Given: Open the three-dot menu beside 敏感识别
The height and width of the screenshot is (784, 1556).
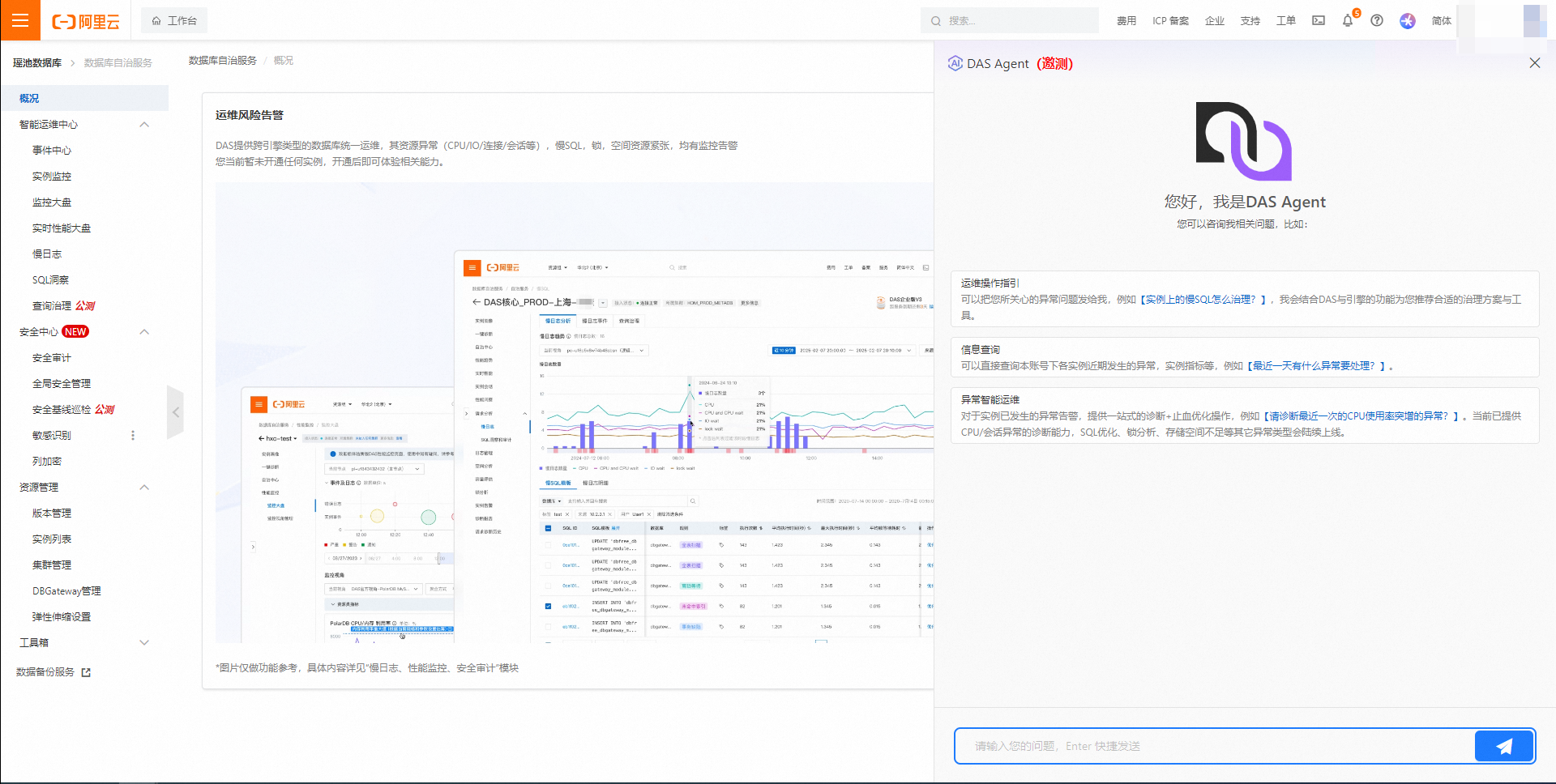Looking at the screenshot, I should click(x=133, y=436).
